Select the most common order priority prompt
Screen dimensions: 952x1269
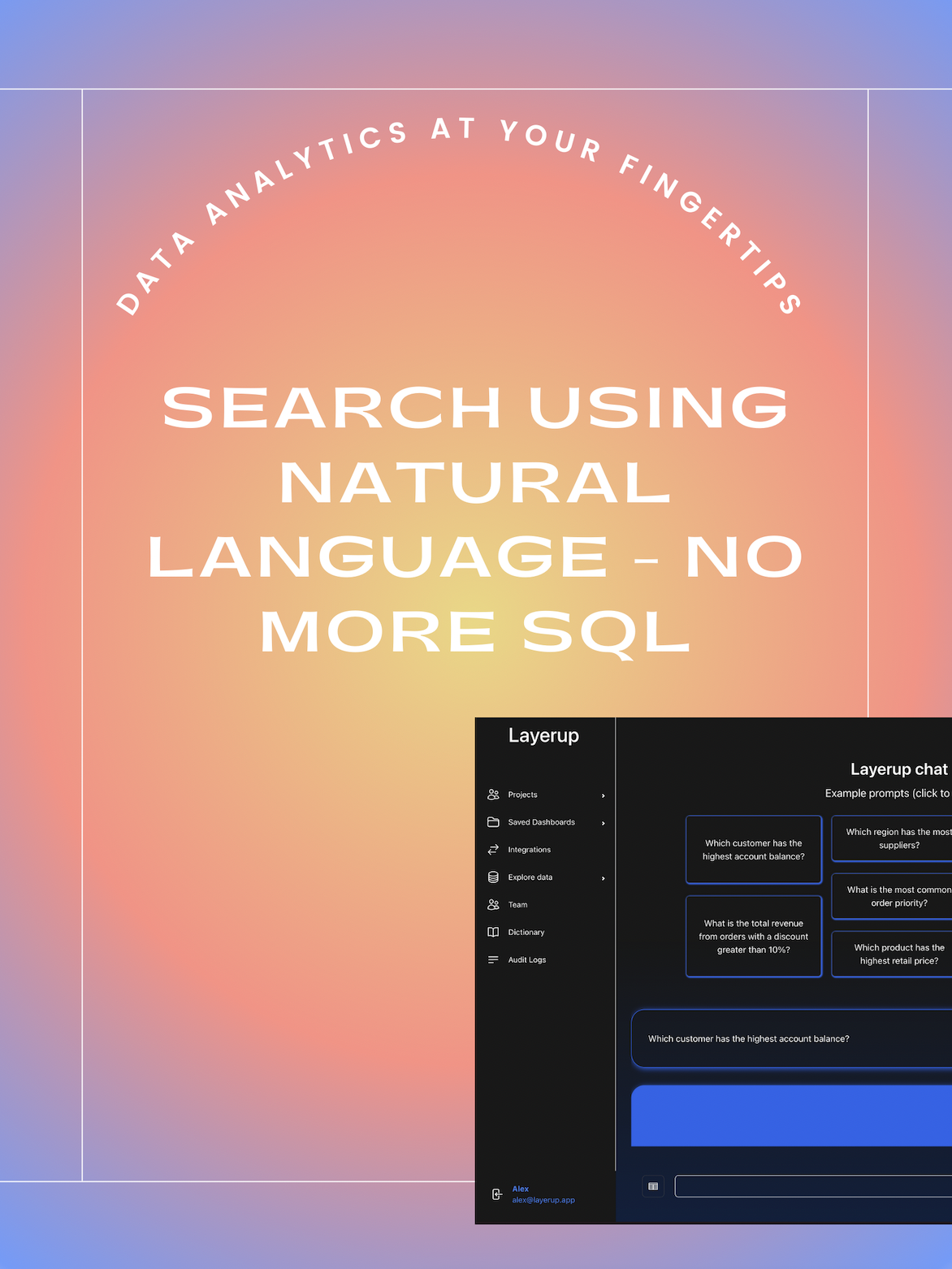tap(894, 896)
